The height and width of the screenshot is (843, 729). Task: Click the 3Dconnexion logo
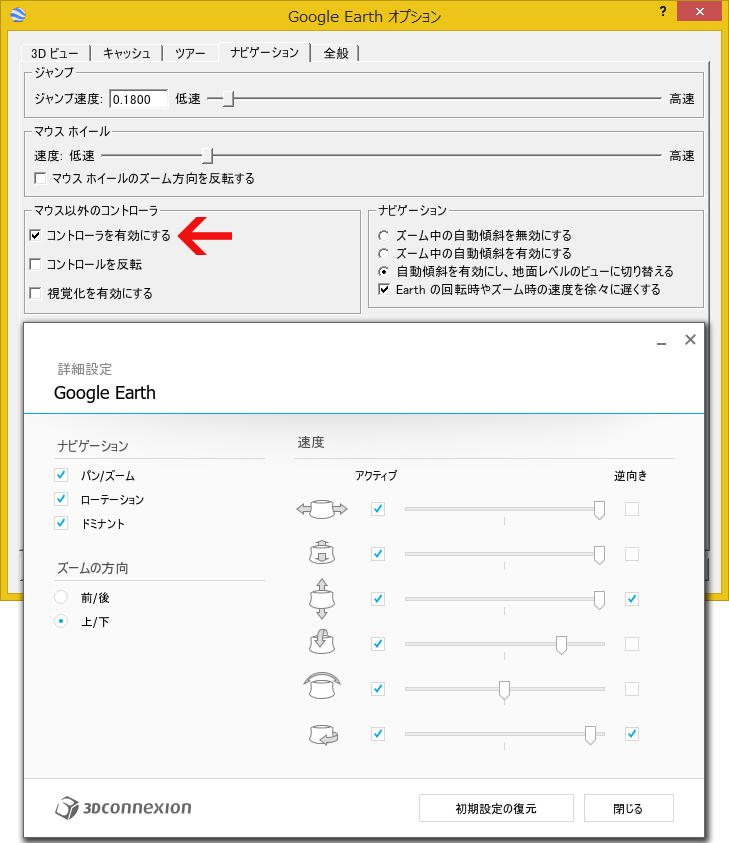point(123,808)
